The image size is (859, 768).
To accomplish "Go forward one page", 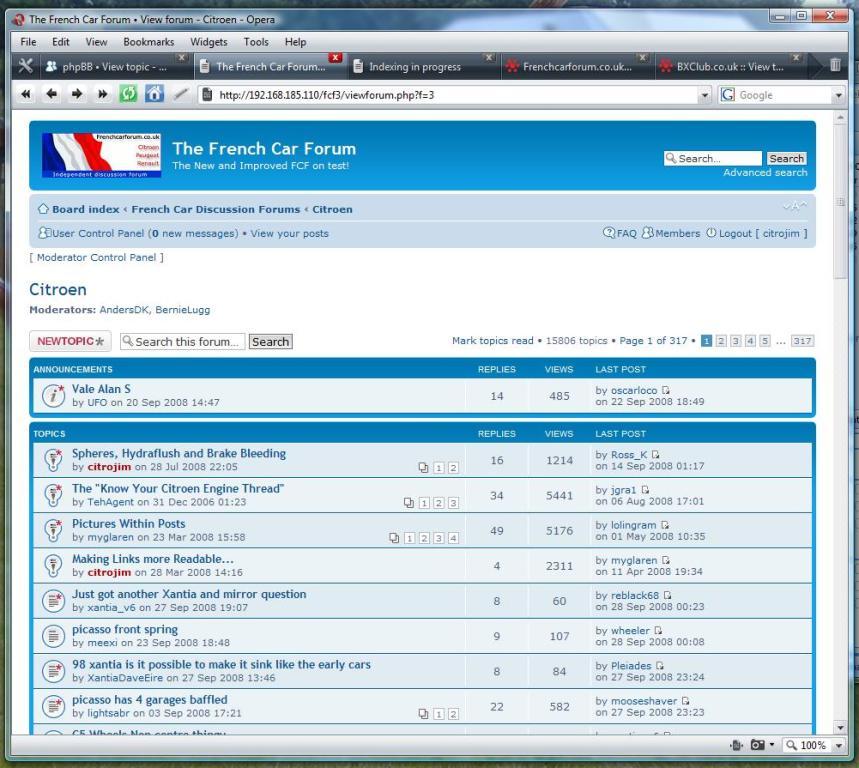I will 77,94.
